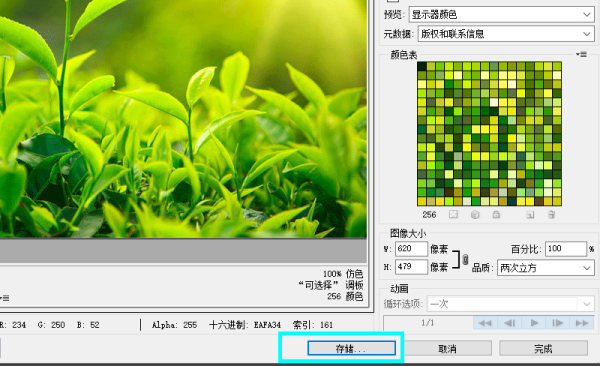Click the 'Alpha: 255' readout
This screenshot has width=600, height=366.
coord(174,325)
